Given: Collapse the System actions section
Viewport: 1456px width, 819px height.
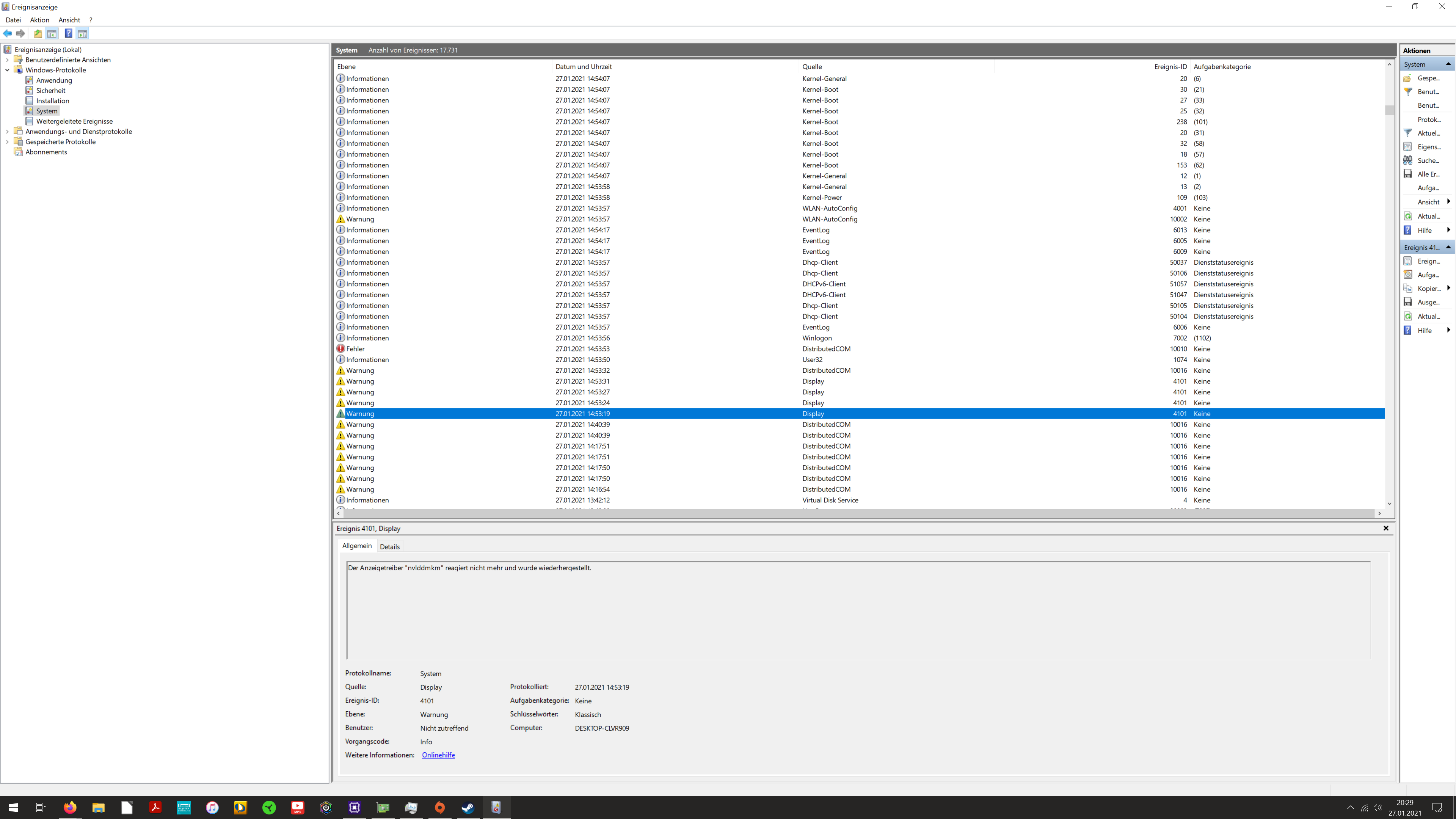Looking at the screenshot, I should click(x=1448, y=64).
